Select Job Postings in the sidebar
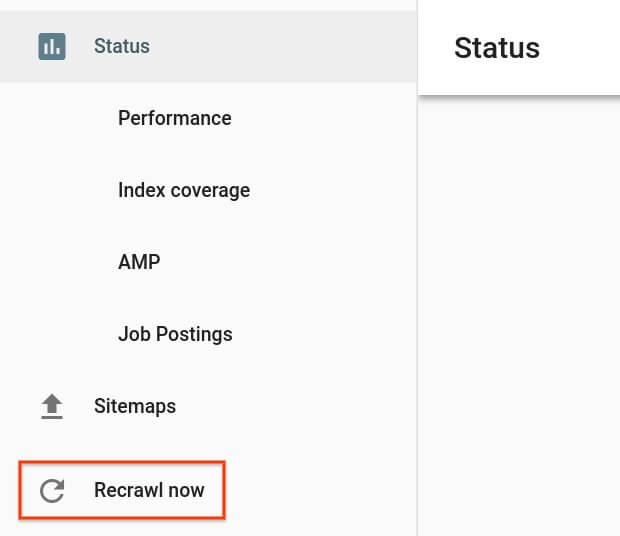This screenshot has height=536, width=620. click(x=175, y=334)
